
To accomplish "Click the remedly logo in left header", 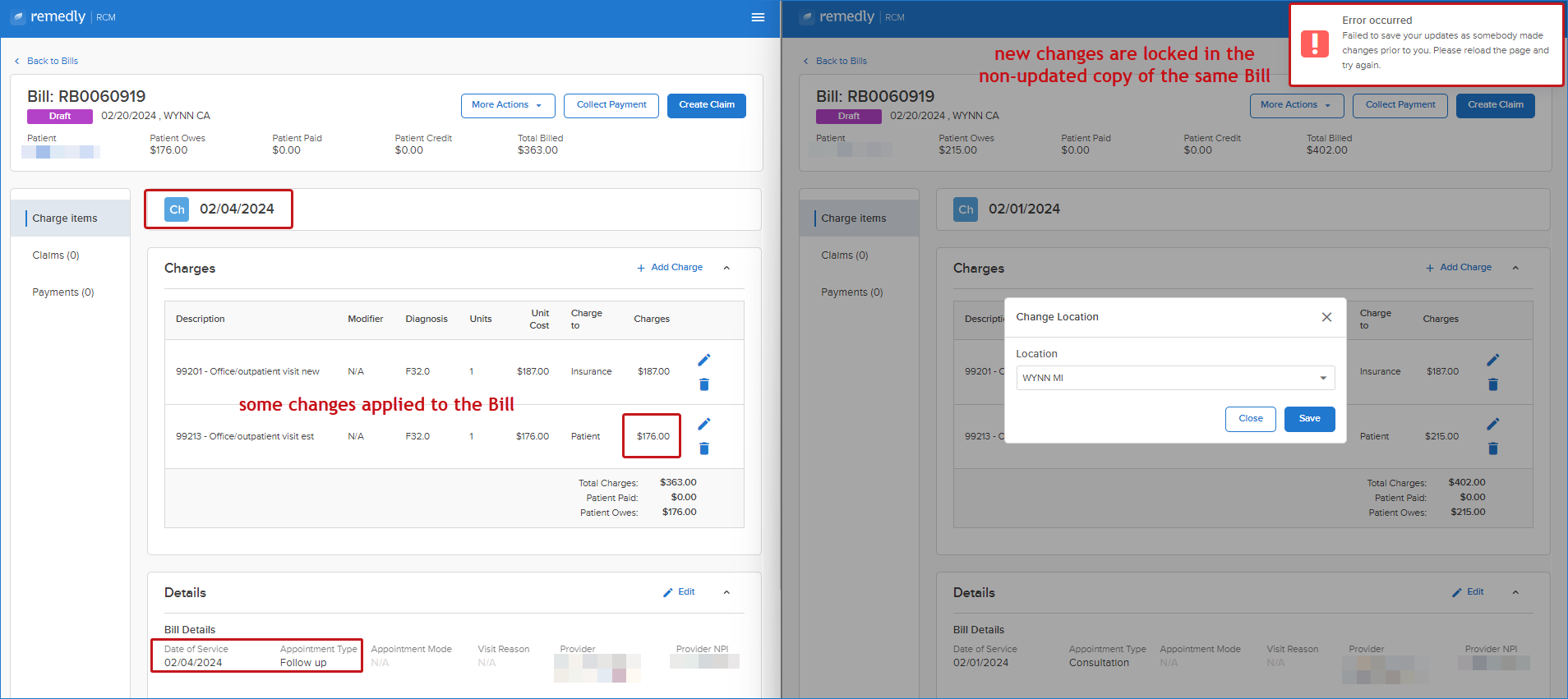I will click(x=48, y=17).
